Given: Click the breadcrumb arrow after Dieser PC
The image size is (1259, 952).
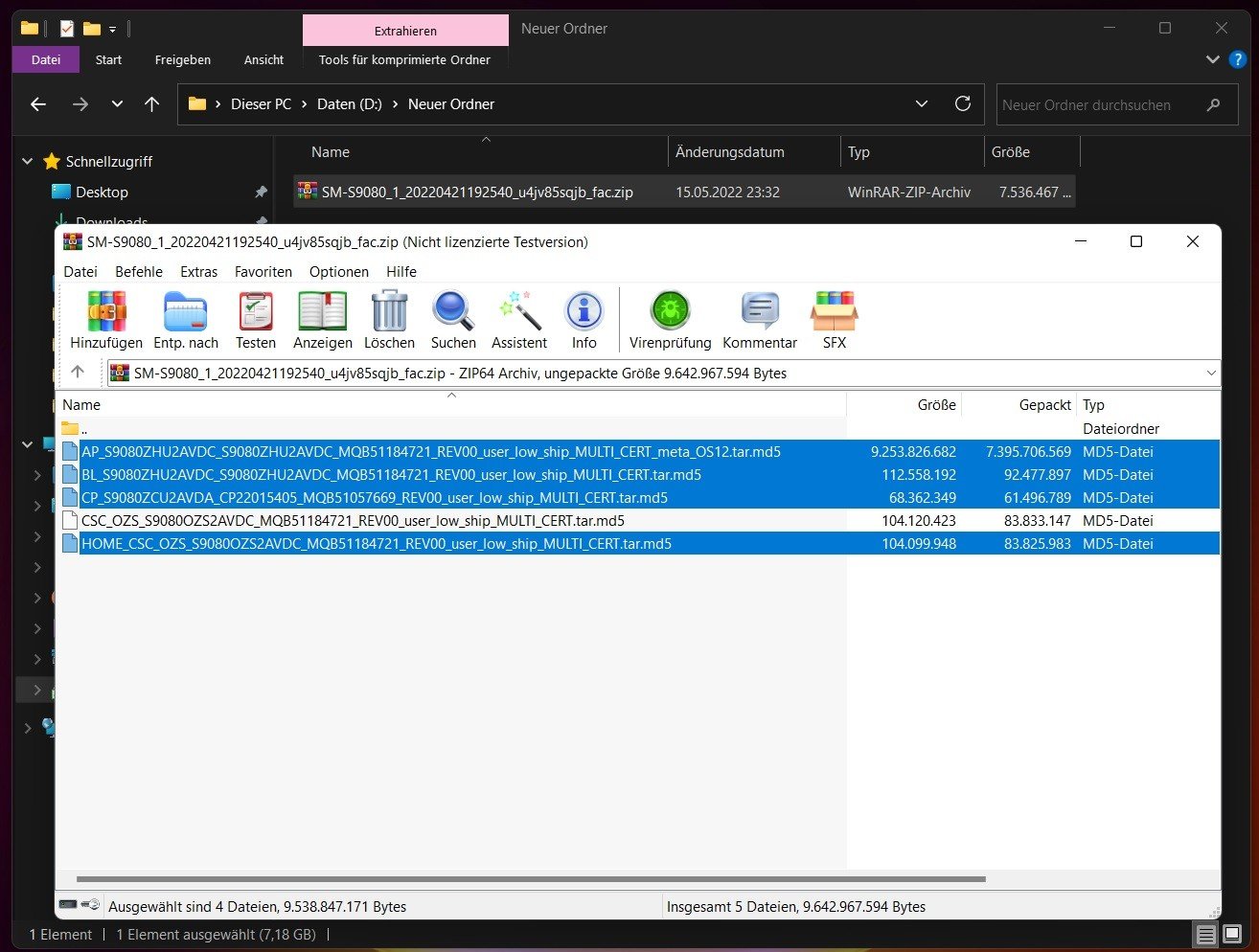Looking at the screenshot, I should tap(304, 104).
